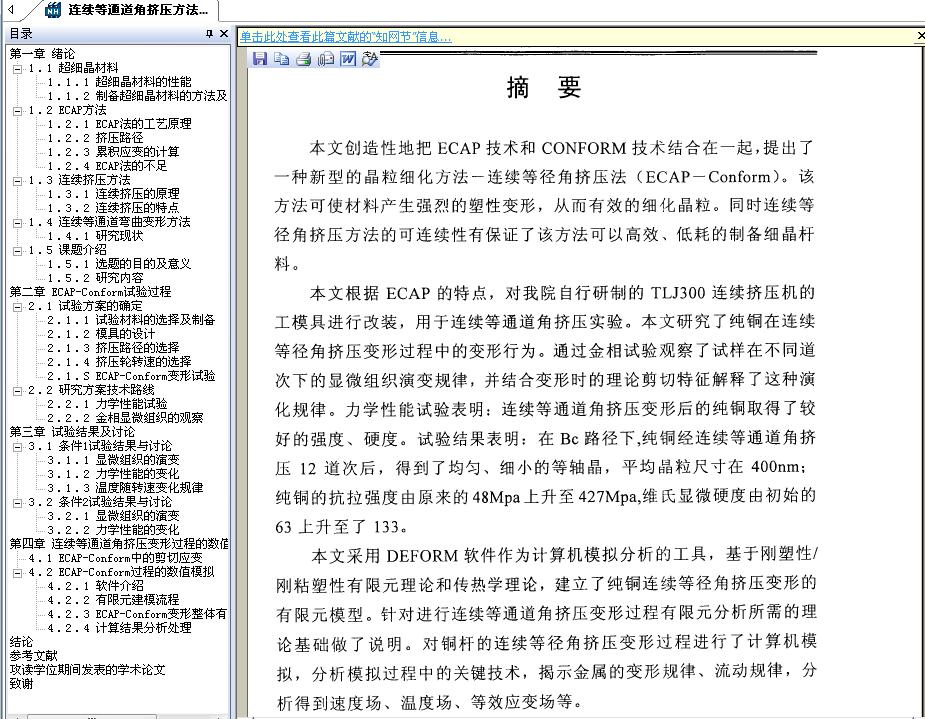This screenshot has height=719, width=925.
Task: Collapse section 1.1 超细晶材料
Action: (17, 68)
